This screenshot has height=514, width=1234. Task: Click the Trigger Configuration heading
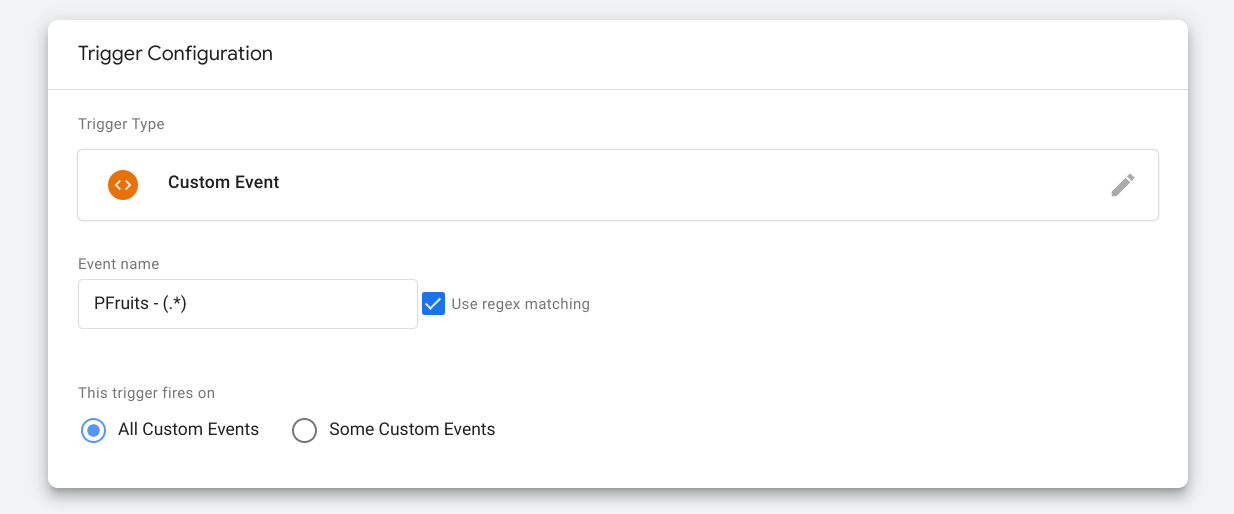pos(175,54)
